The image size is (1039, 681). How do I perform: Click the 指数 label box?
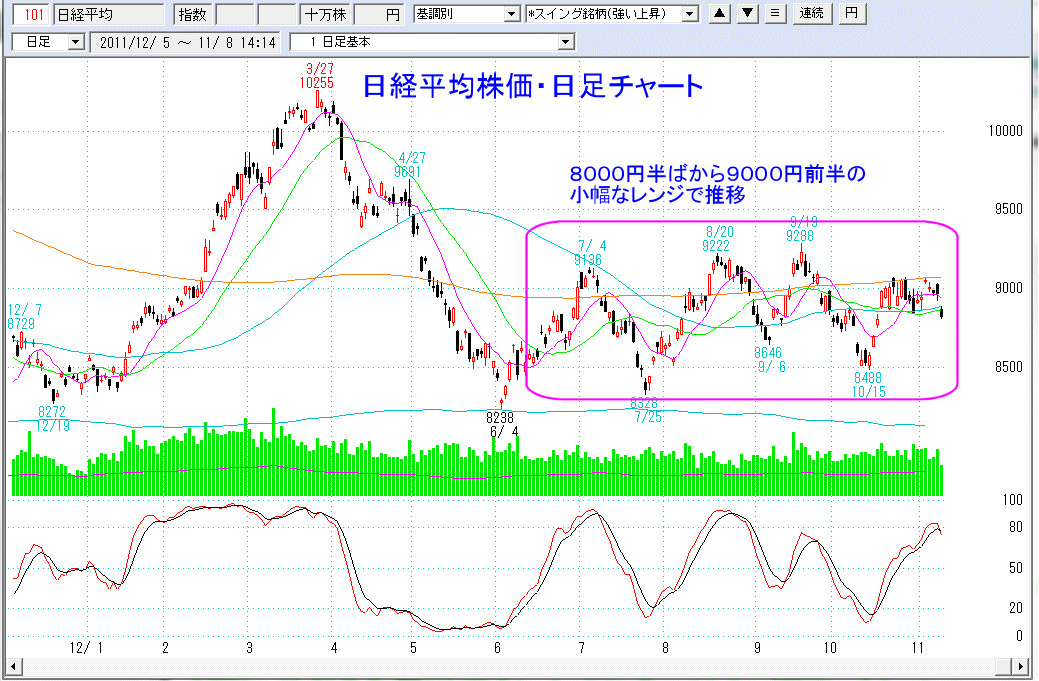(x=193, y=14)
